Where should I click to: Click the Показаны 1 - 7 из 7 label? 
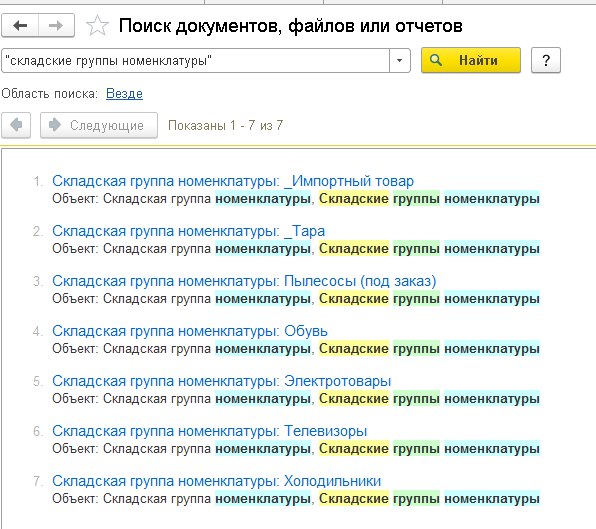(x=225, y=125)
